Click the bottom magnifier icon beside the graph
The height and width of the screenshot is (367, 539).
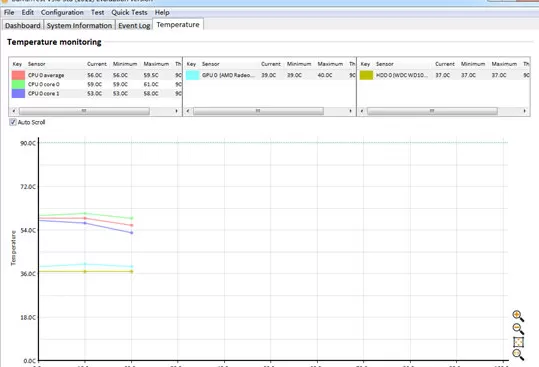[x=518, y=354]
